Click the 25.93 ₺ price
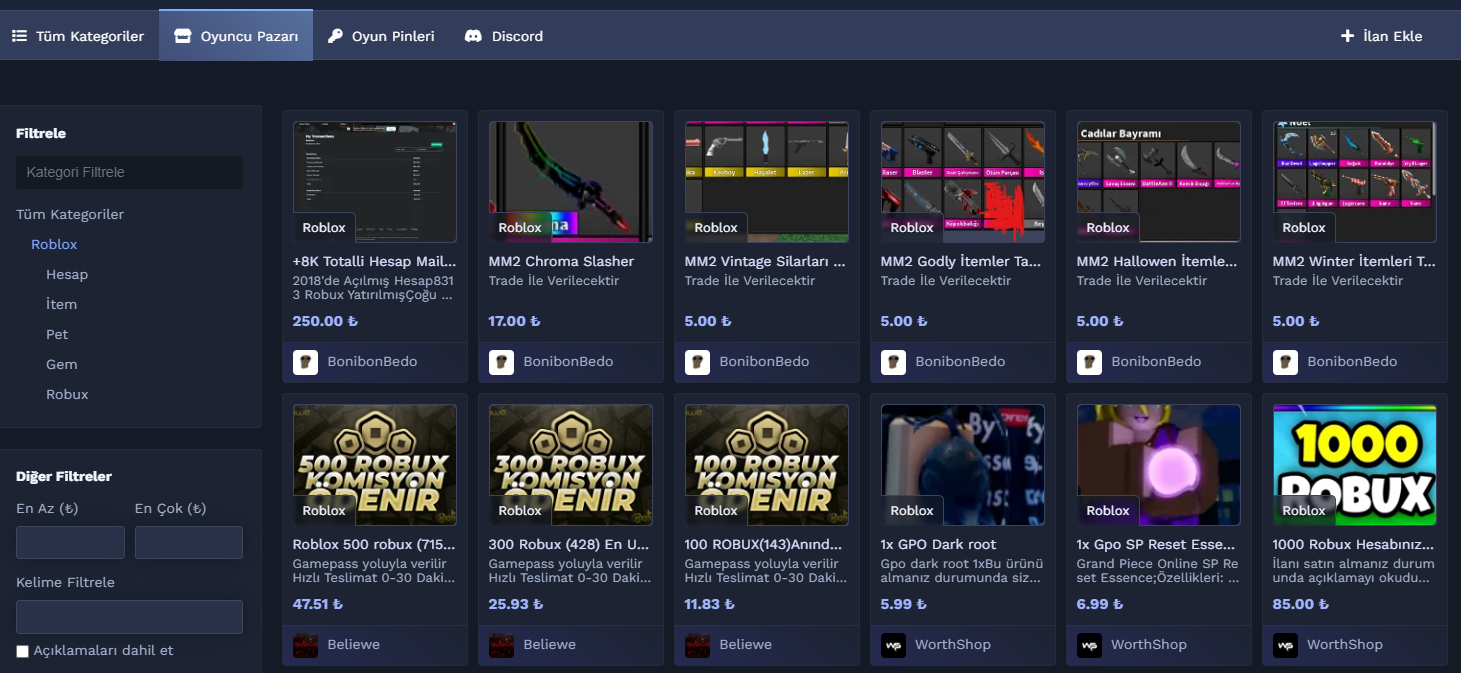Viewport: 1461px width, 673px height. coord(516,604)
